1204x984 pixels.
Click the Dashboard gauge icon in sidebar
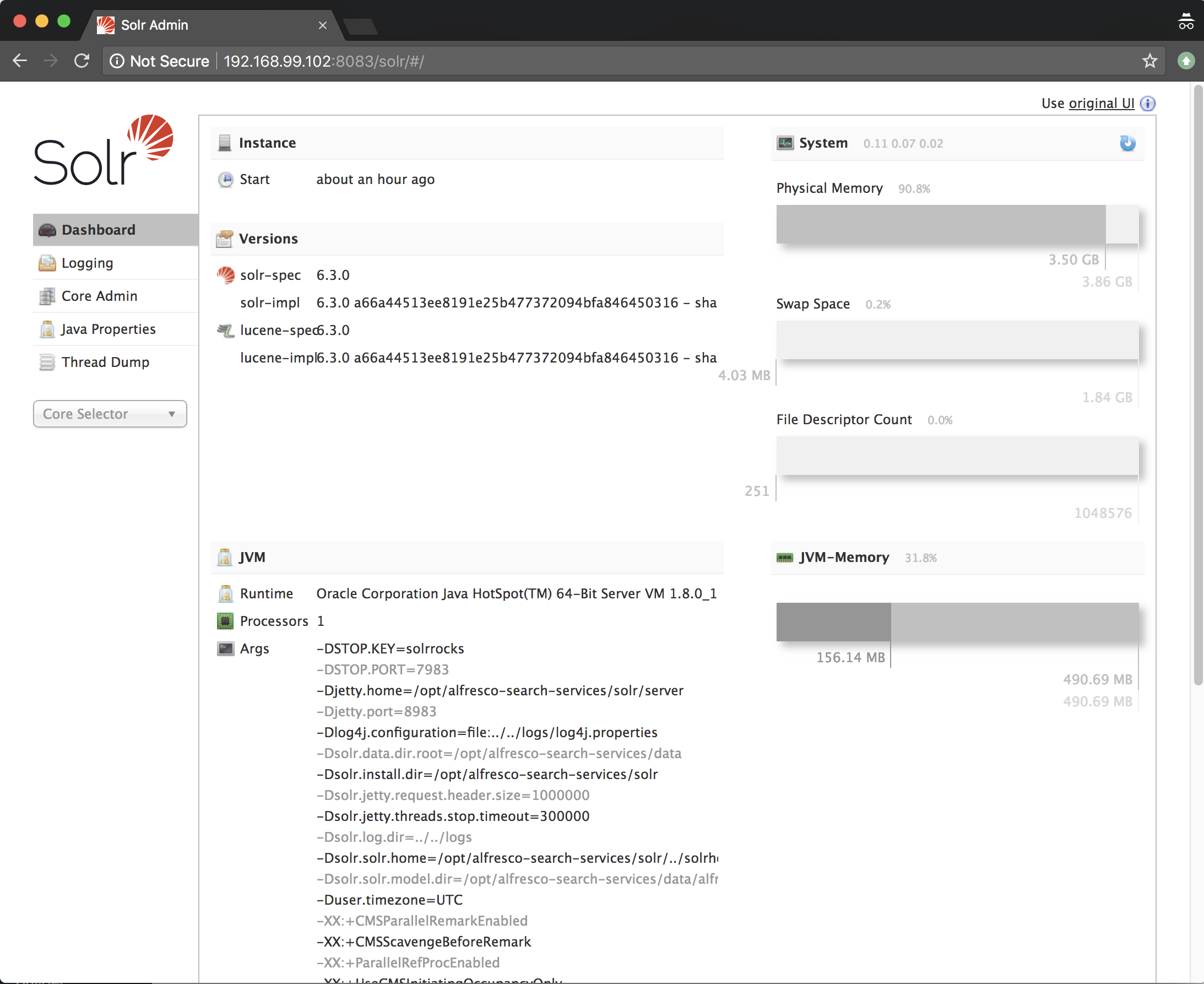(47, 230)
